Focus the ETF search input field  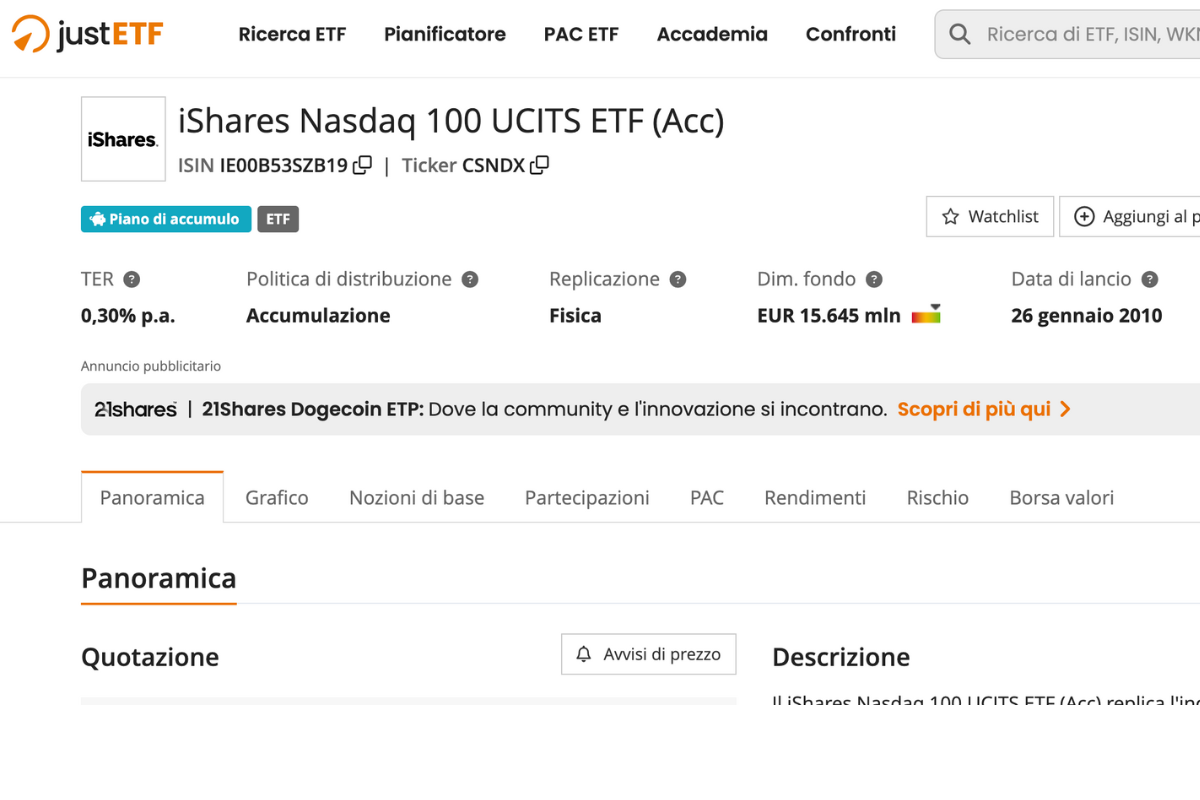[1090, 35]
